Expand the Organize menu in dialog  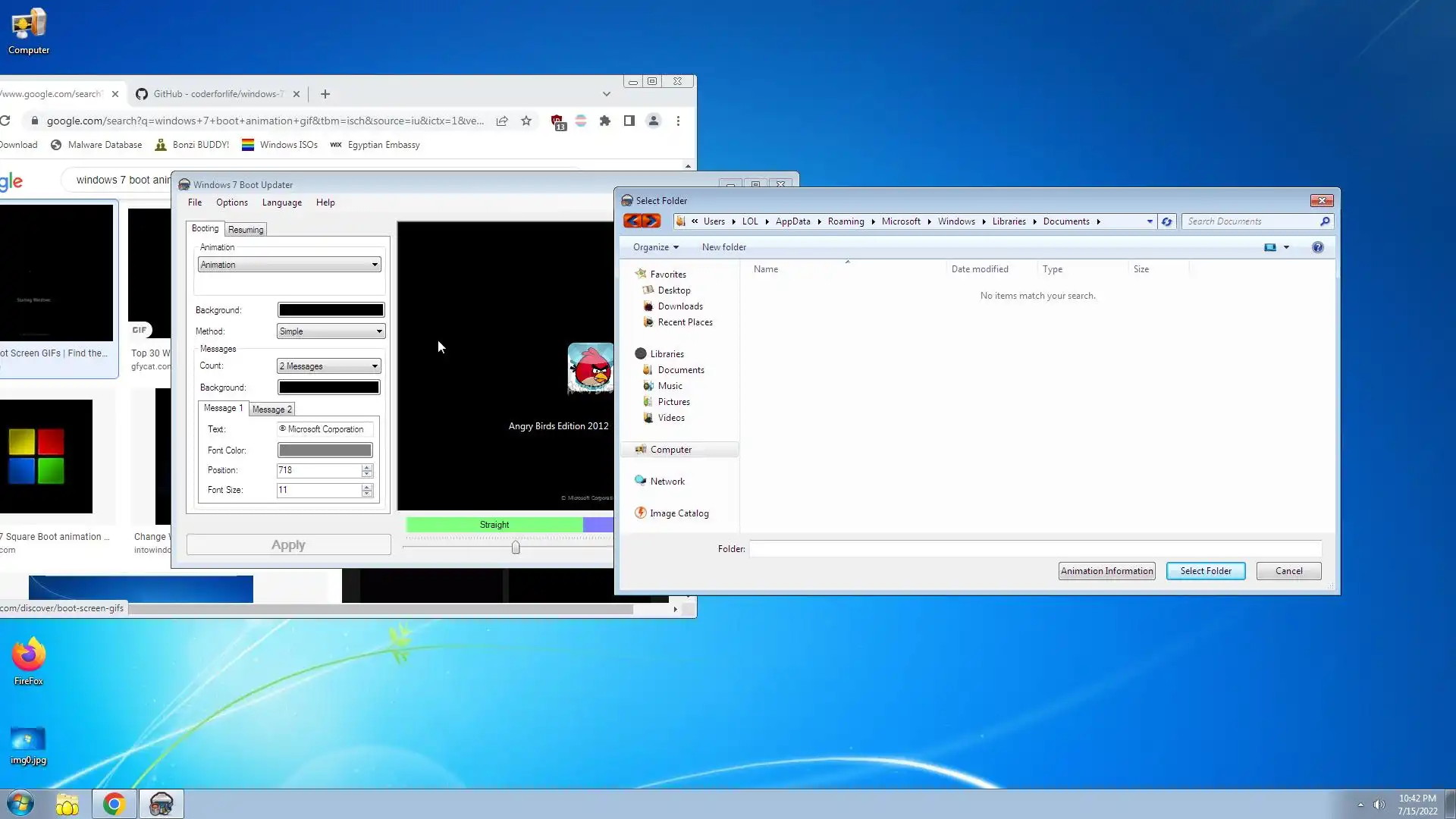[655, 247]
